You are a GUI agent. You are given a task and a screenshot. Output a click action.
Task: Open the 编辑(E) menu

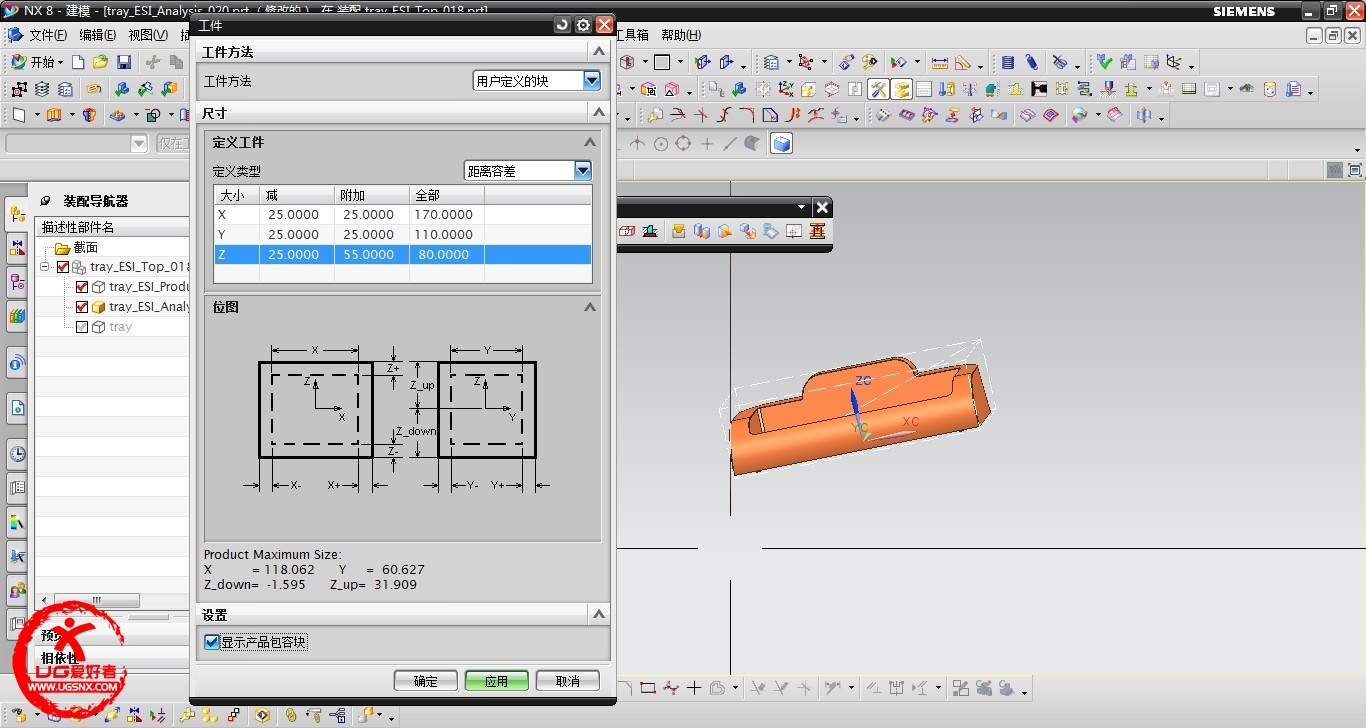tap(97, 35)
